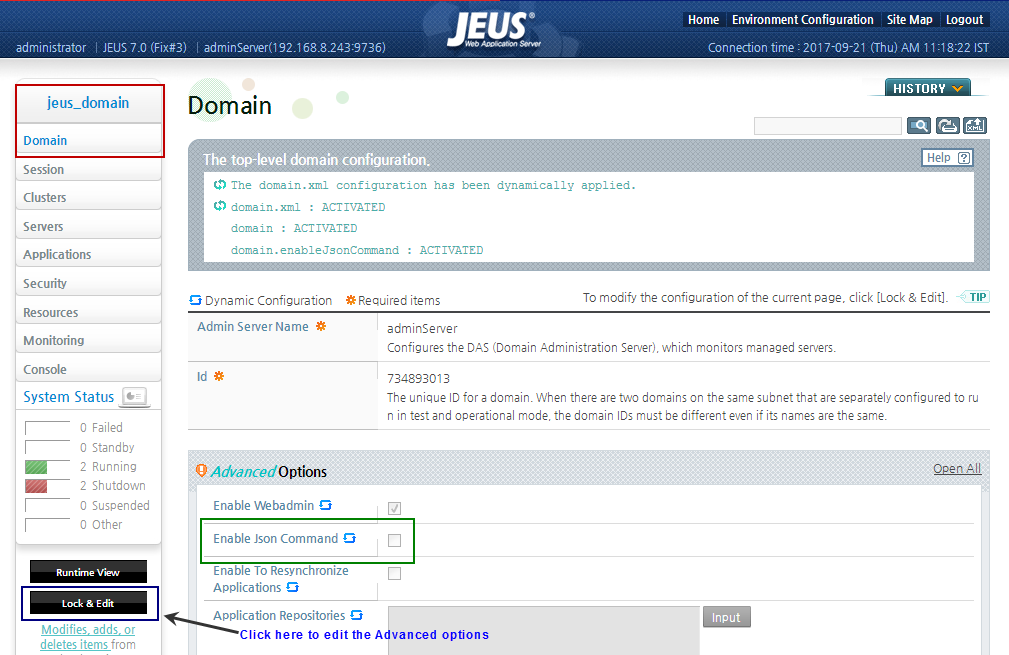The image size is (1009, 655).
Task: Open Monitoring in the left sidebar
Action: 88,340
